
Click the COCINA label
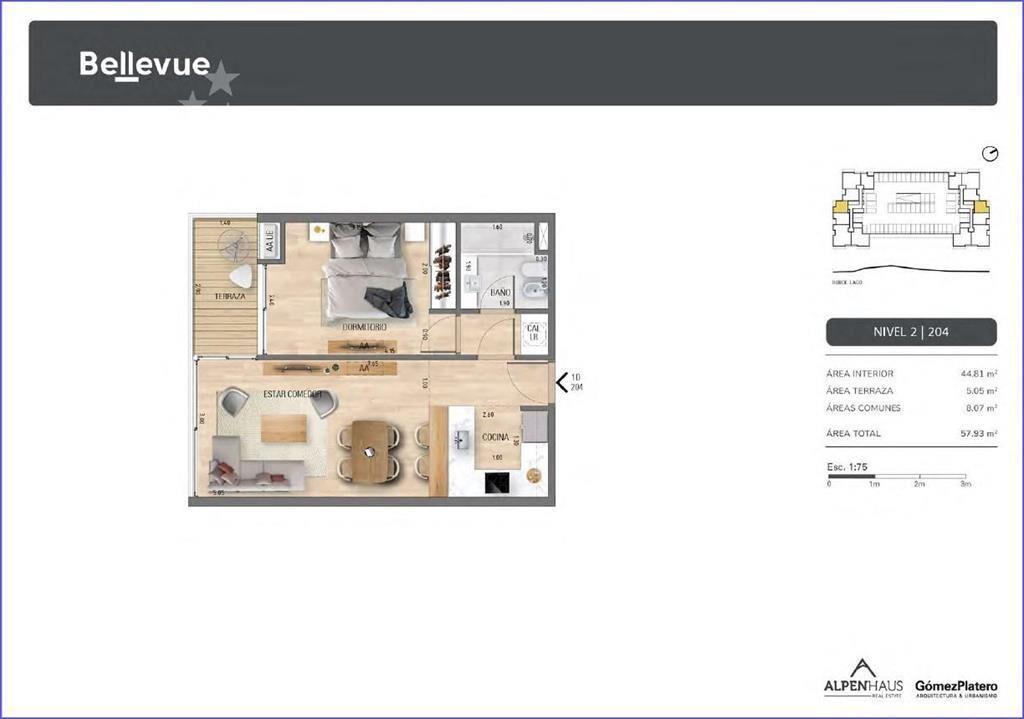click(x=495, y=437)
